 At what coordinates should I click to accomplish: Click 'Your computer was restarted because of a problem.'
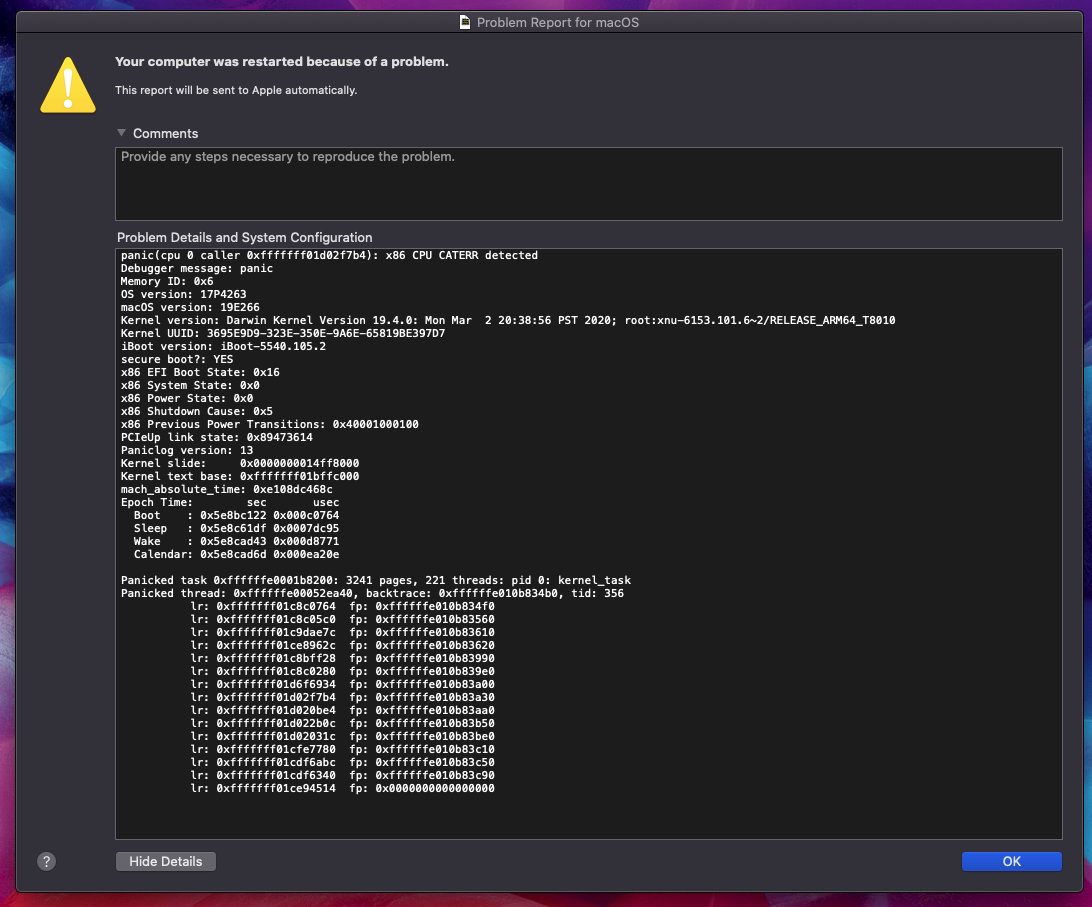[x=281, y=61]
